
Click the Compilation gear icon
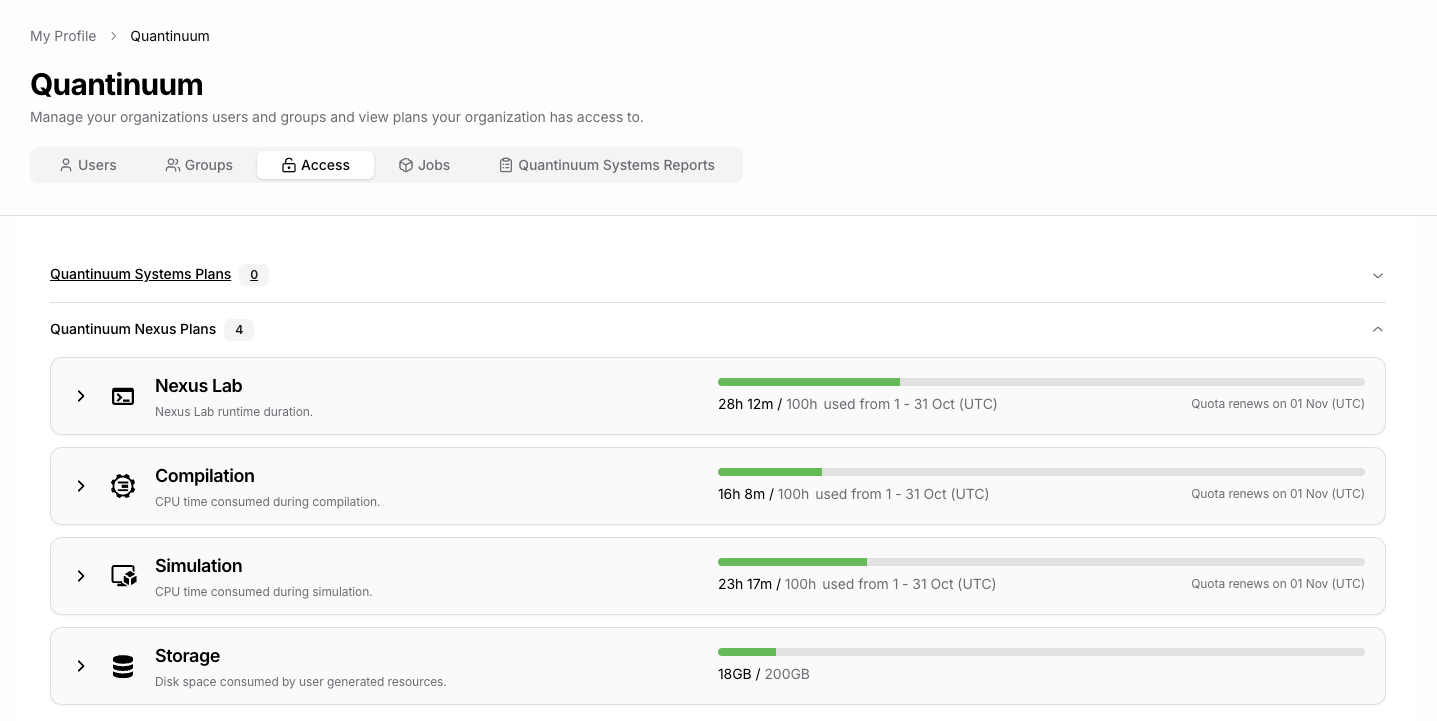pos(123,486)
